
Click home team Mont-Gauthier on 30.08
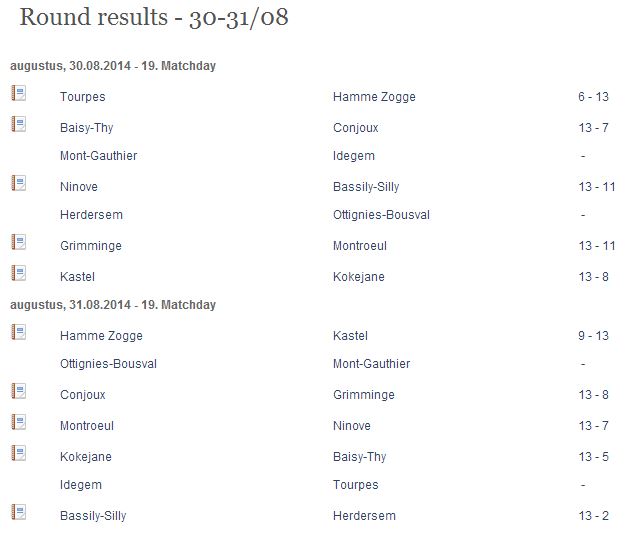[99, 156]
